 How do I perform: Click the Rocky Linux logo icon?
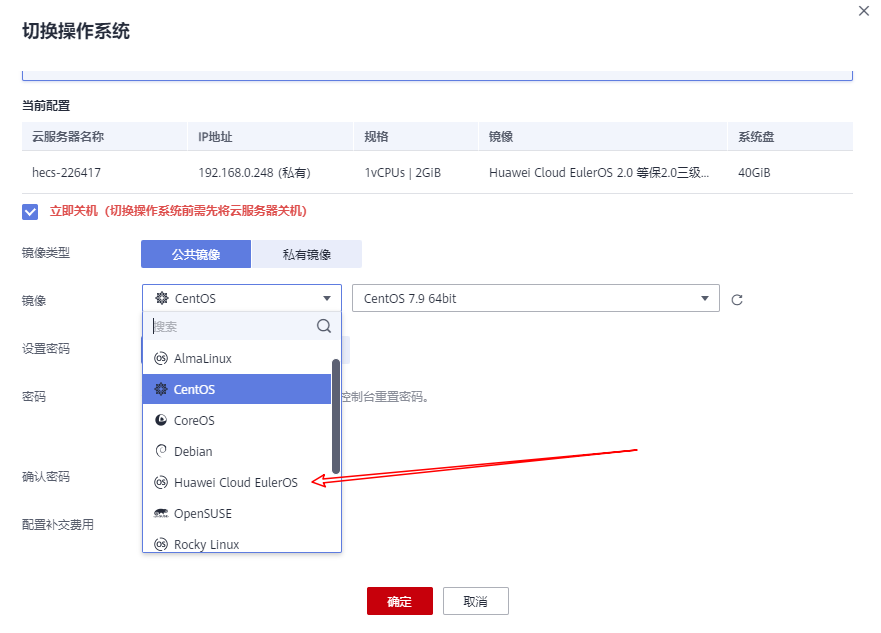160,545
